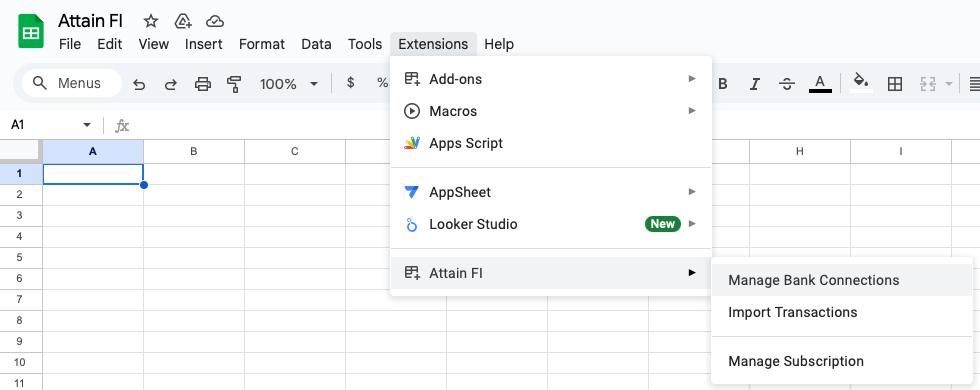Click the move to Drive folder icon
Viewport: 980px width, 390px height.
pyautogui.click(x=182, y=21)
